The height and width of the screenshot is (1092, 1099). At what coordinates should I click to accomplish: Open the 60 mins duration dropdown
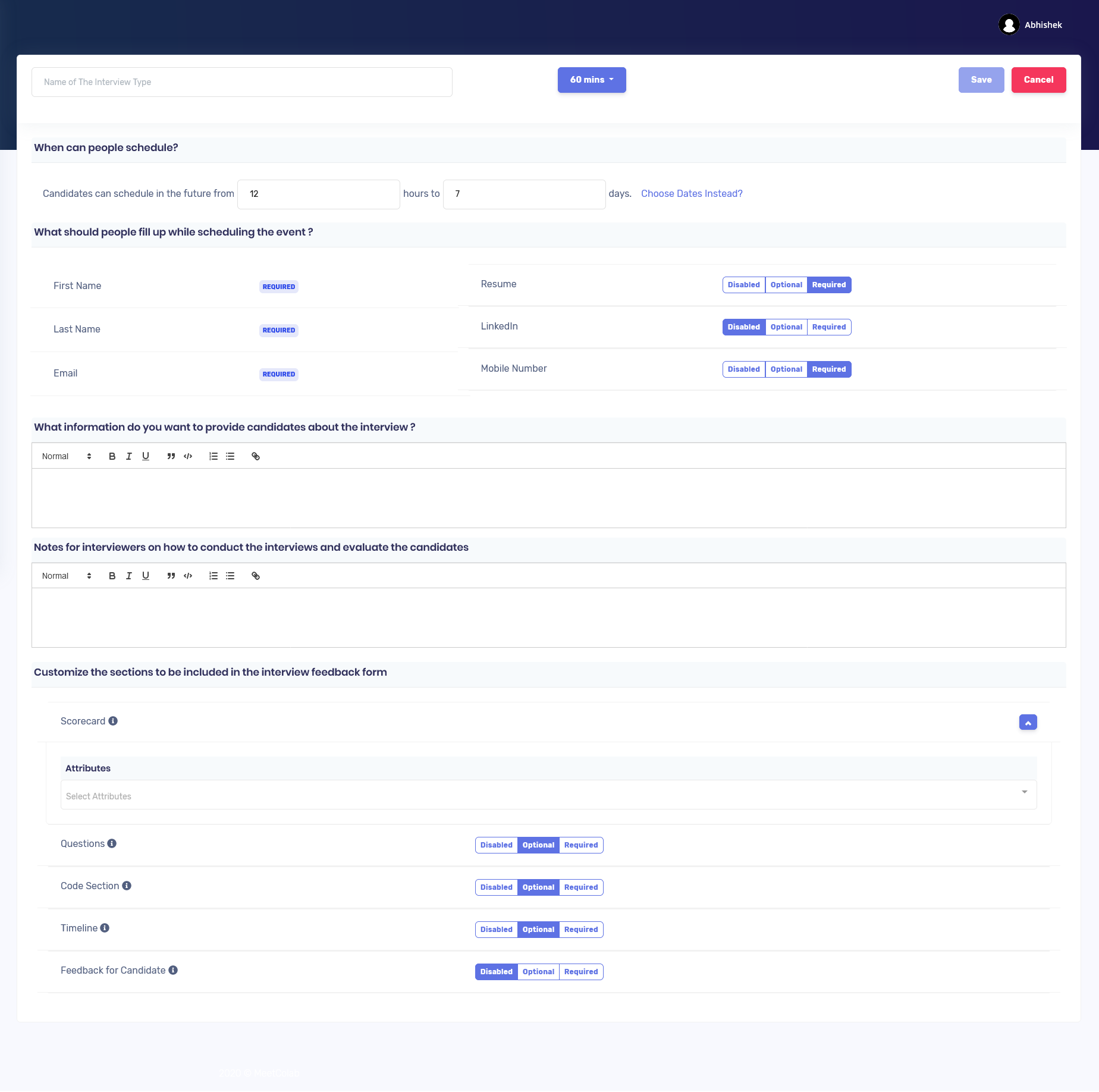[x=592, y=80]
